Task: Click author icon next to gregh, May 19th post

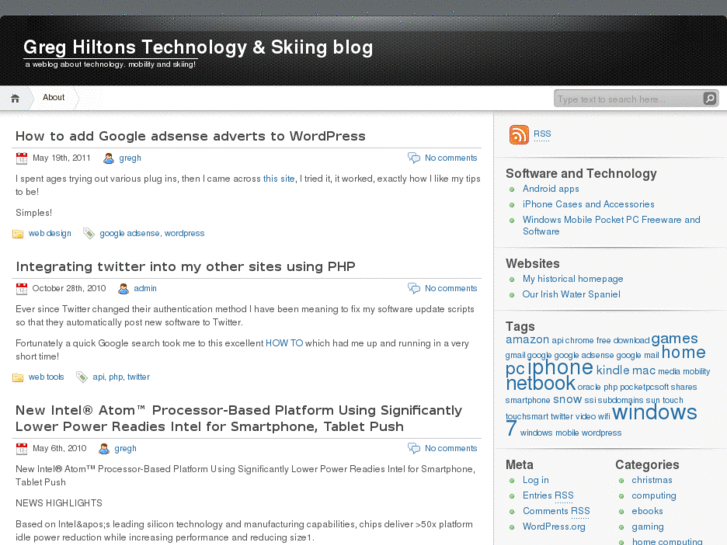Action: 108,158
